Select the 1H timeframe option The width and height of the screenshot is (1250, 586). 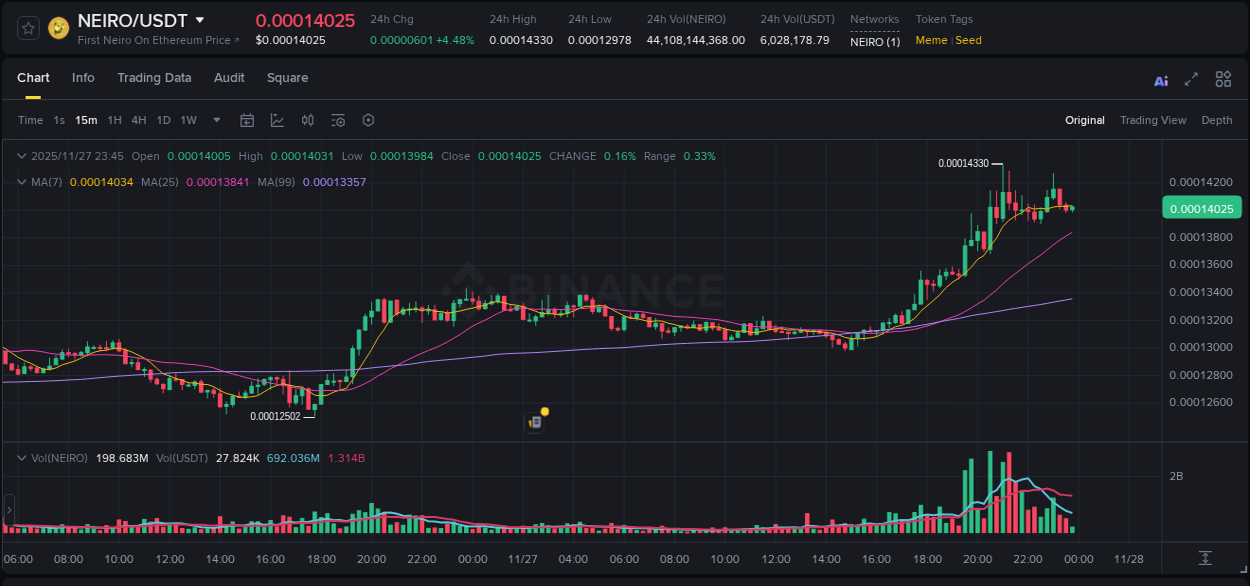[114, 120]
